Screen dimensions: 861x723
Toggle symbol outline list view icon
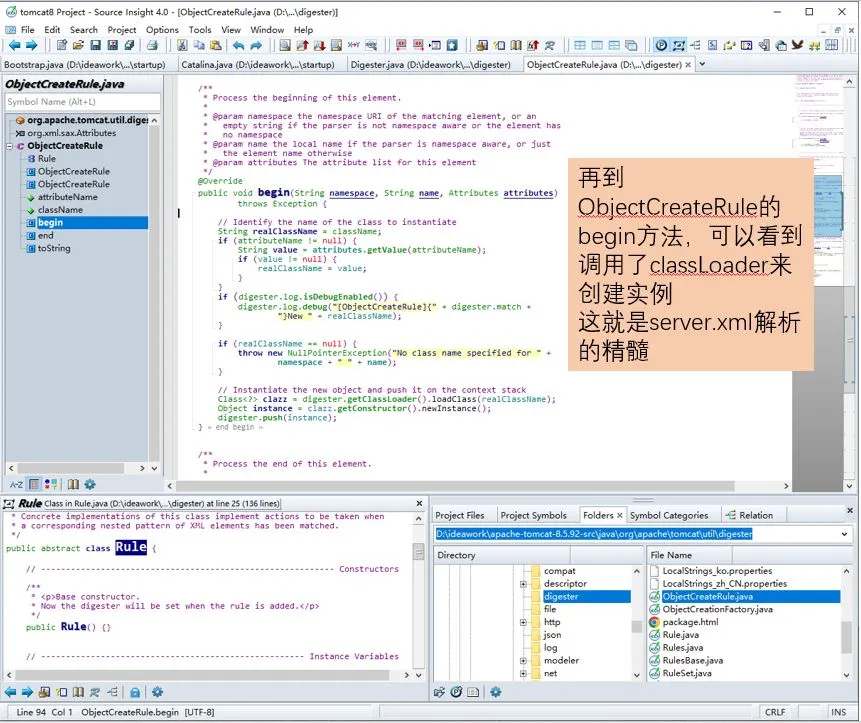click(x=34, y=484)
